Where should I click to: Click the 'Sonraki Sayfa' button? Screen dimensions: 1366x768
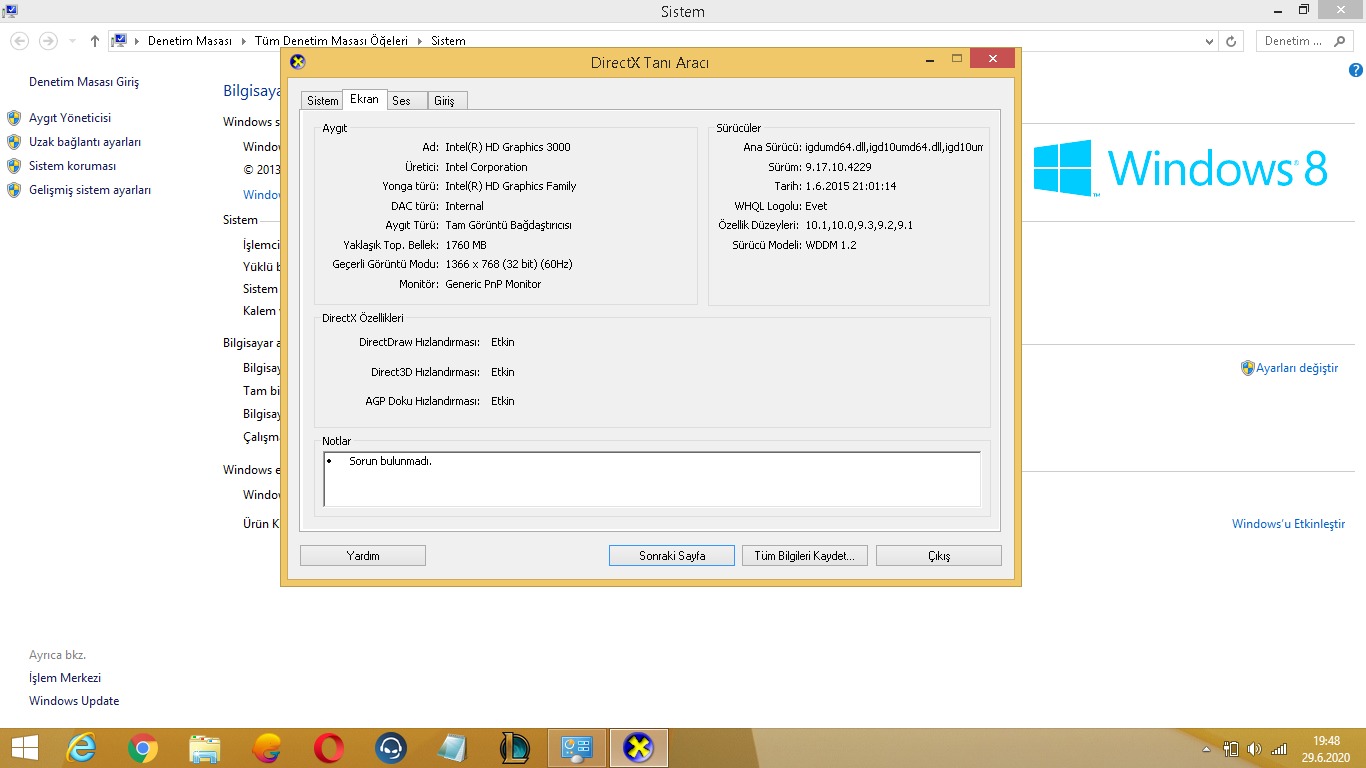pyautogui.click(x=672, y=556)
